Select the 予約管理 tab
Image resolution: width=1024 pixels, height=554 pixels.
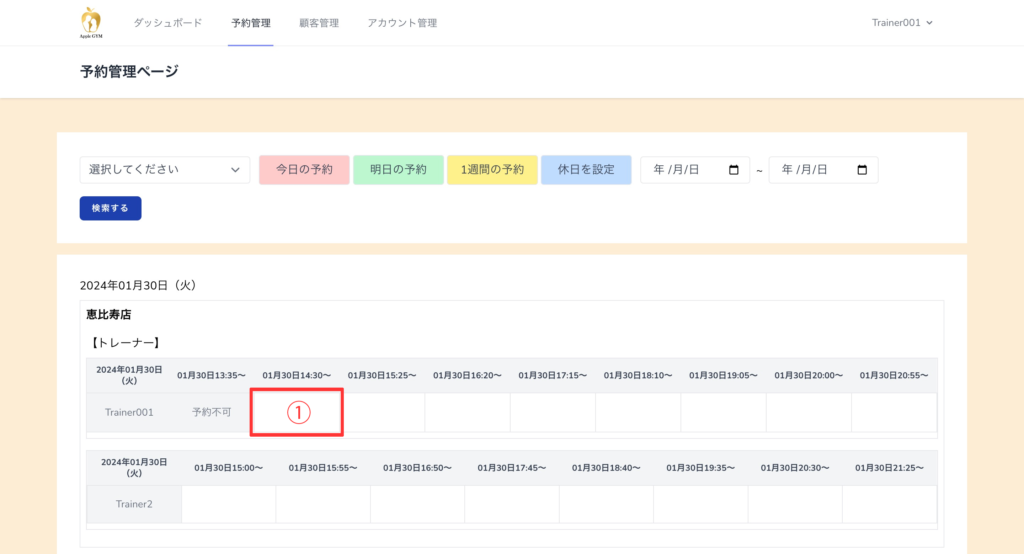point(250,23)
